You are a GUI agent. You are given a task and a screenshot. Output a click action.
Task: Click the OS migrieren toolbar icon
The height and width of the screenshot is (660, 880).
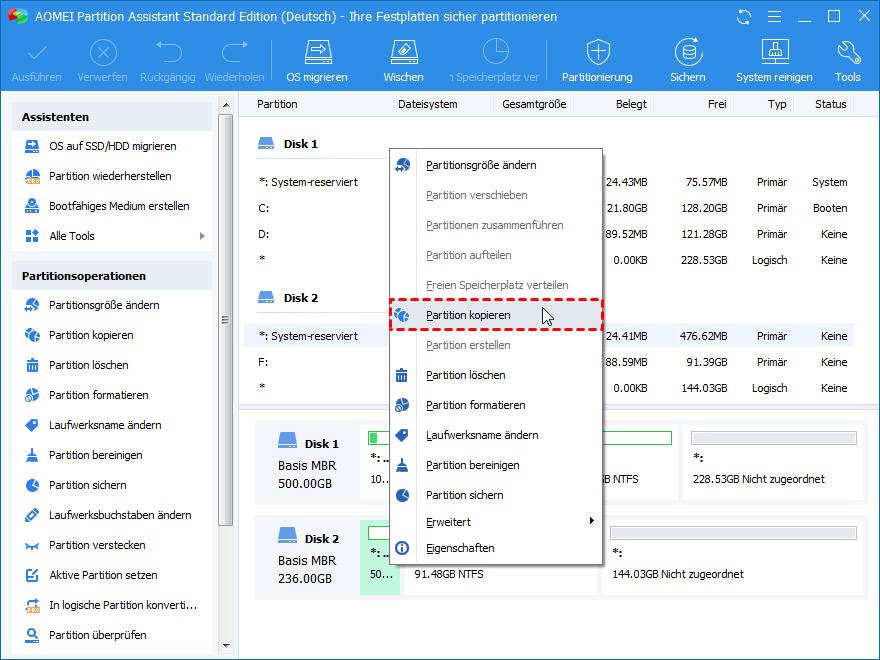pos(317,61)
